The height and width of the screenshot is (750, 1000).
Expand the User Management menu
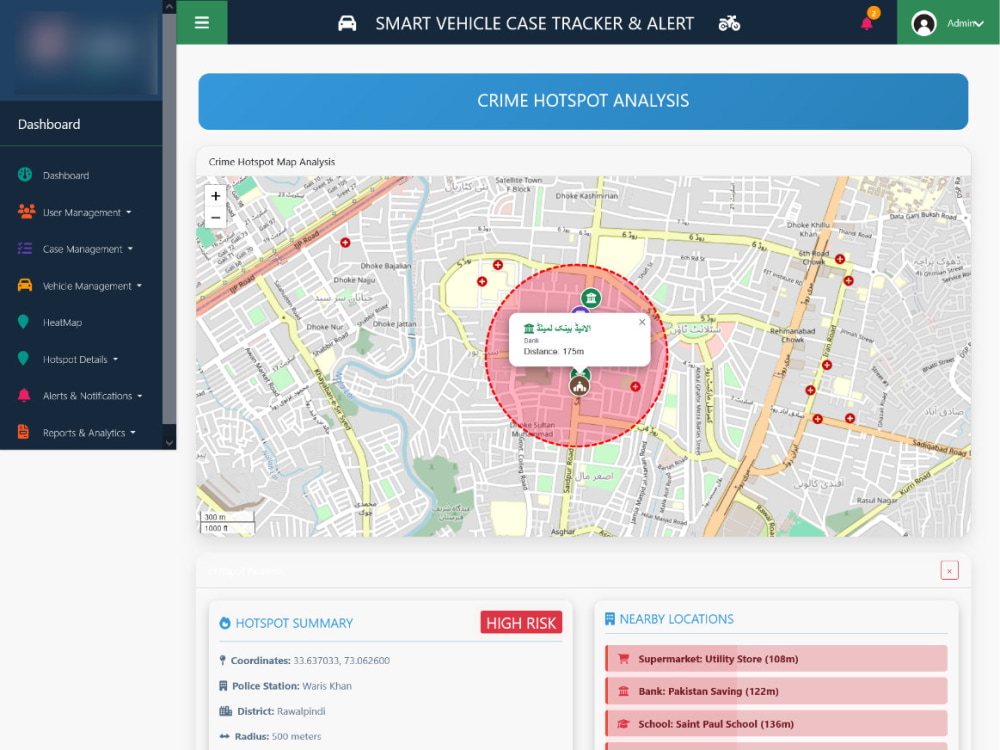coord(87,212)
